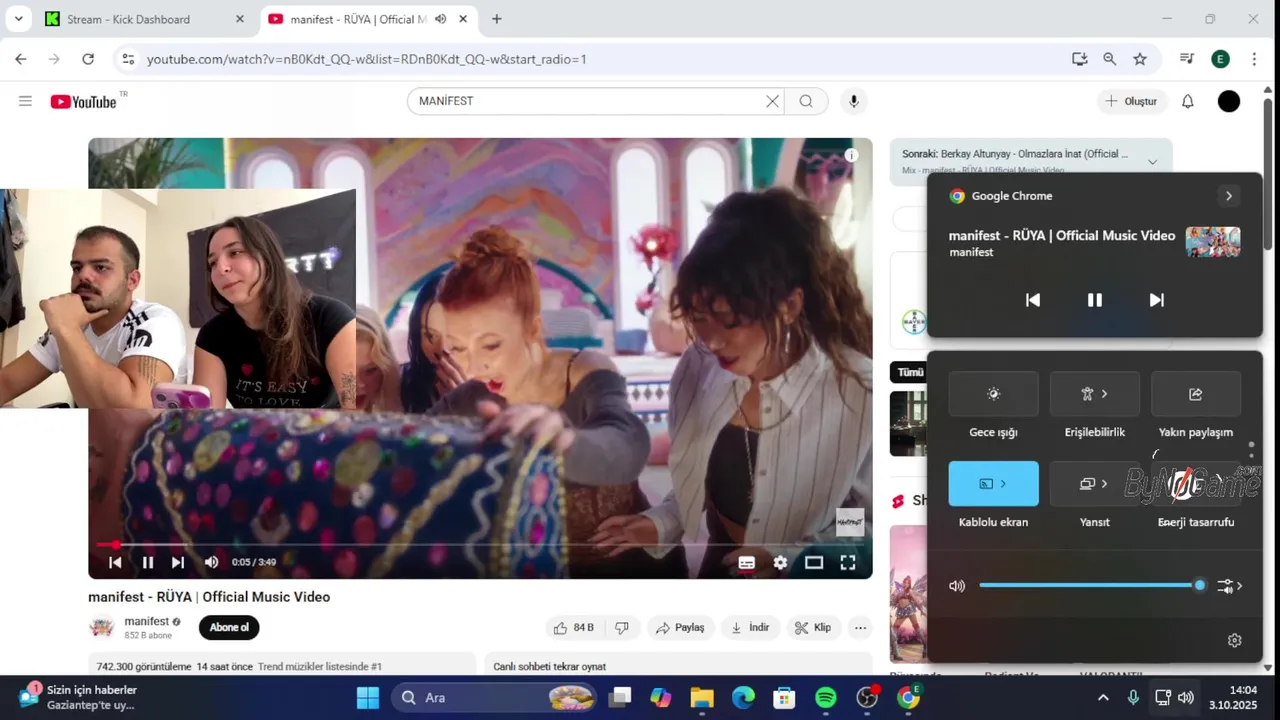Click the İndir download button
Screen dimensions: 1280x720
(750, 628)
